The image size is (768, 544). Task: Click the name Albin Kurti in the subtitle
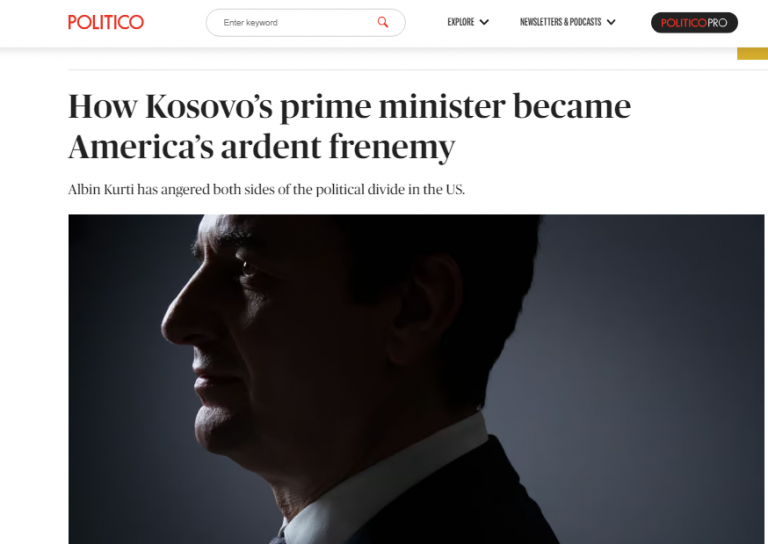101,189
